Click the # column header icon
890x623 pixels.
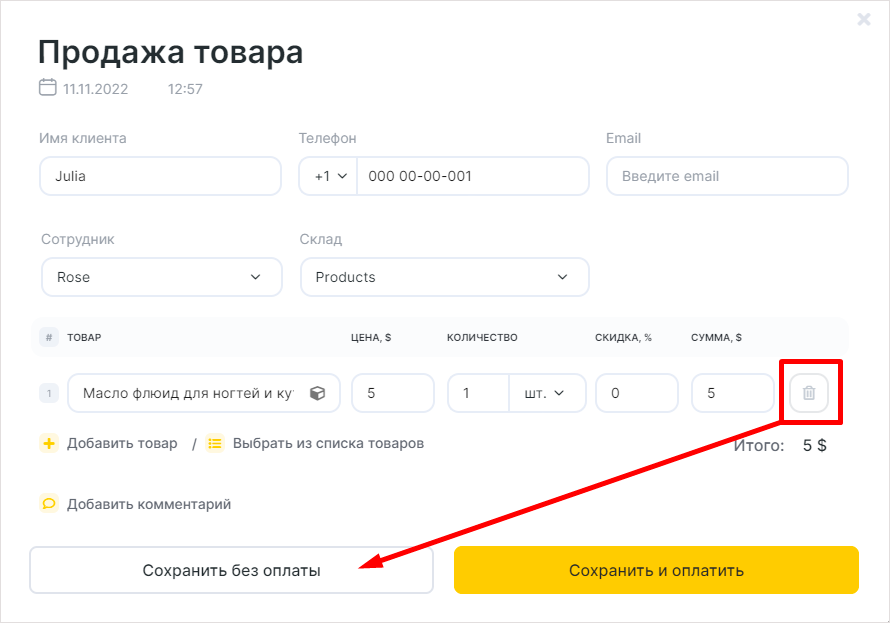49,338
